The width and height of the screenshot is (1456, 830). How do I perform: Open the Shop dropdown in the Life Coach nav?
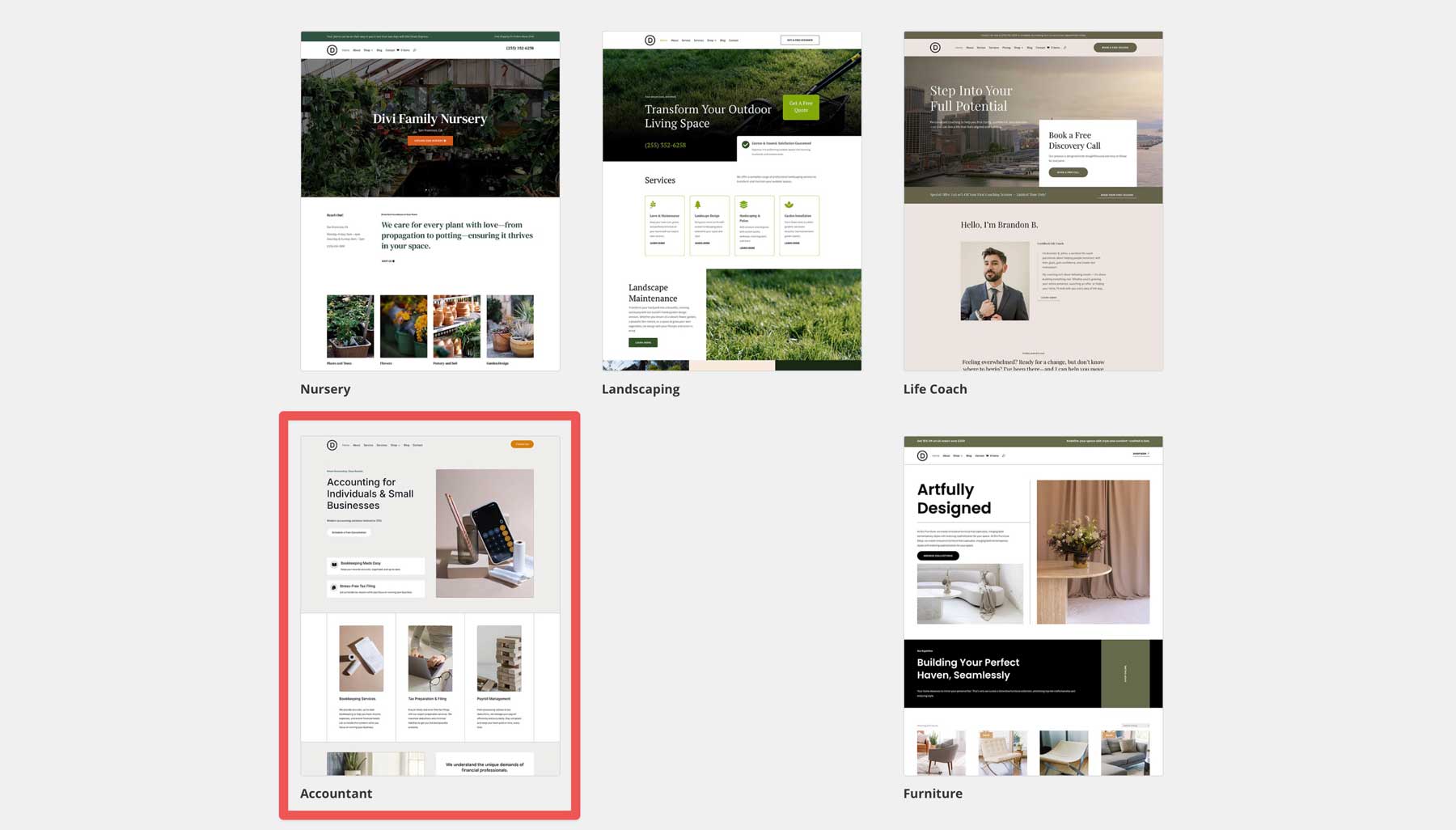point(1018,47)
